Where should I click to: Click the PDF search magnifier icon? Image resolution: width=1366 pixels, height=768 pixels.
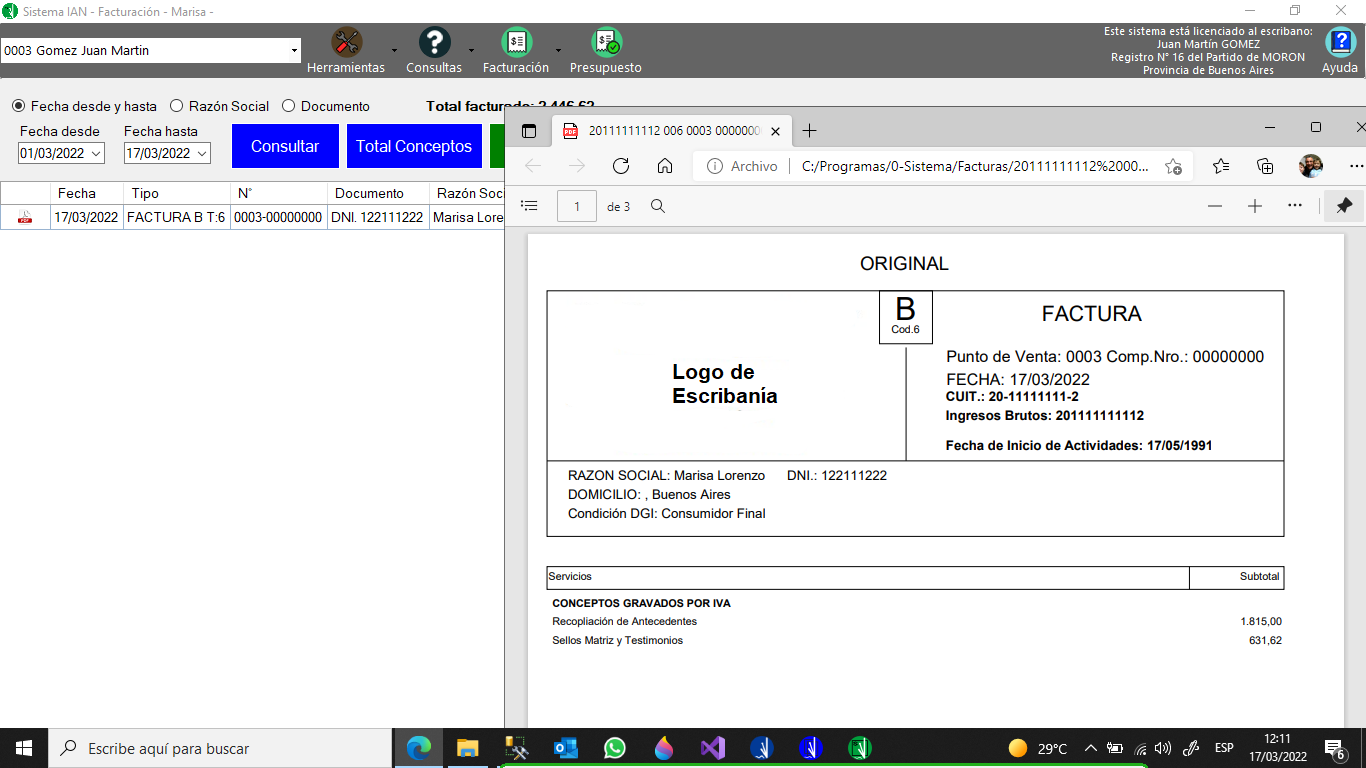[x=658, y=206]
